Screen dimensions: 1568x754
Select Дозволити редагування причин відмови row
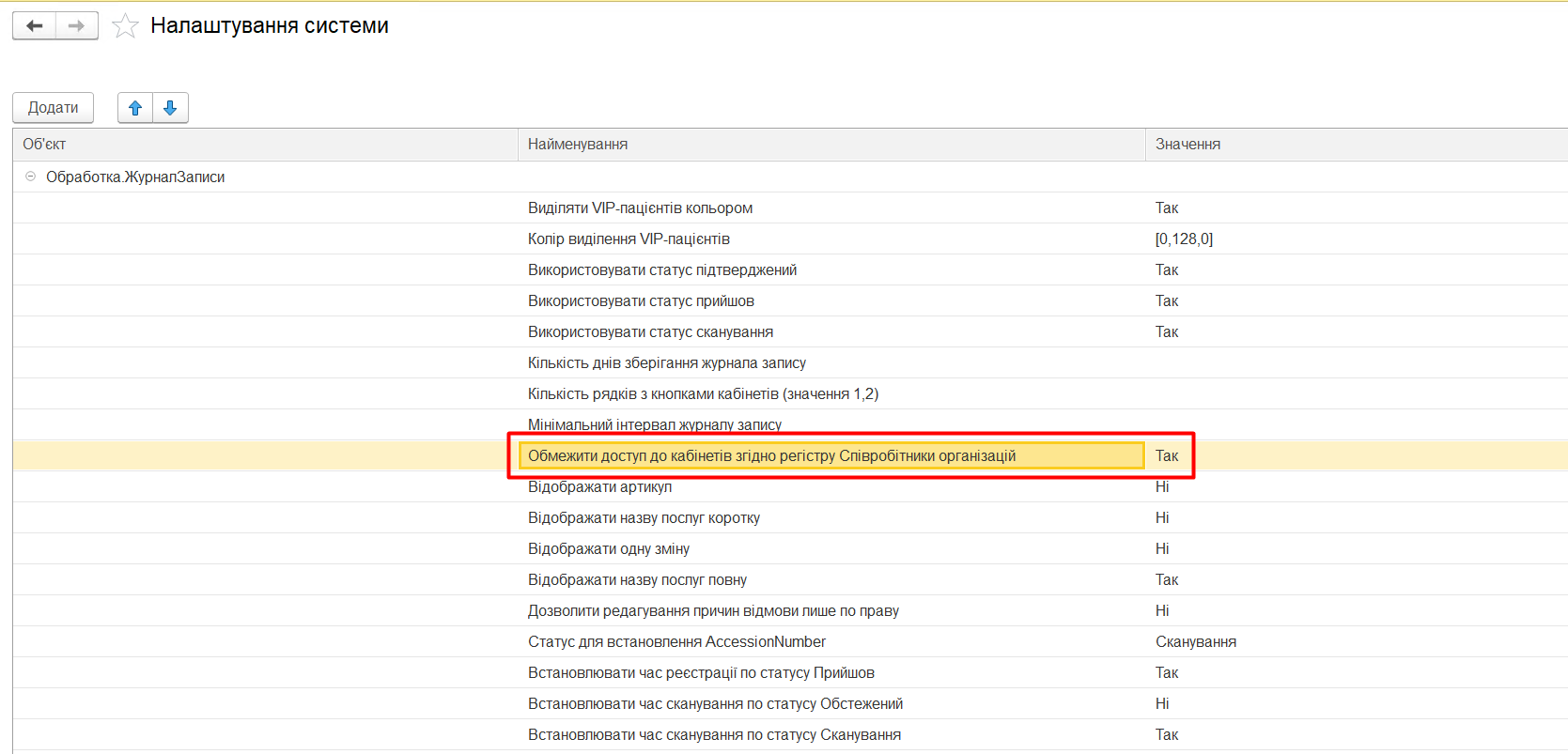pyautogui.click(x=713, y=611)
